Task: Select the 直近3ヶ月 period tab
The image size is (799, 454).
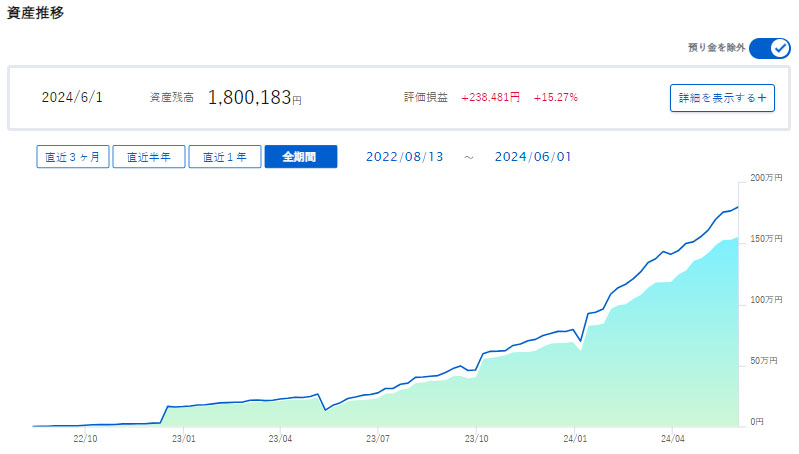Action: tap(72, 157)
